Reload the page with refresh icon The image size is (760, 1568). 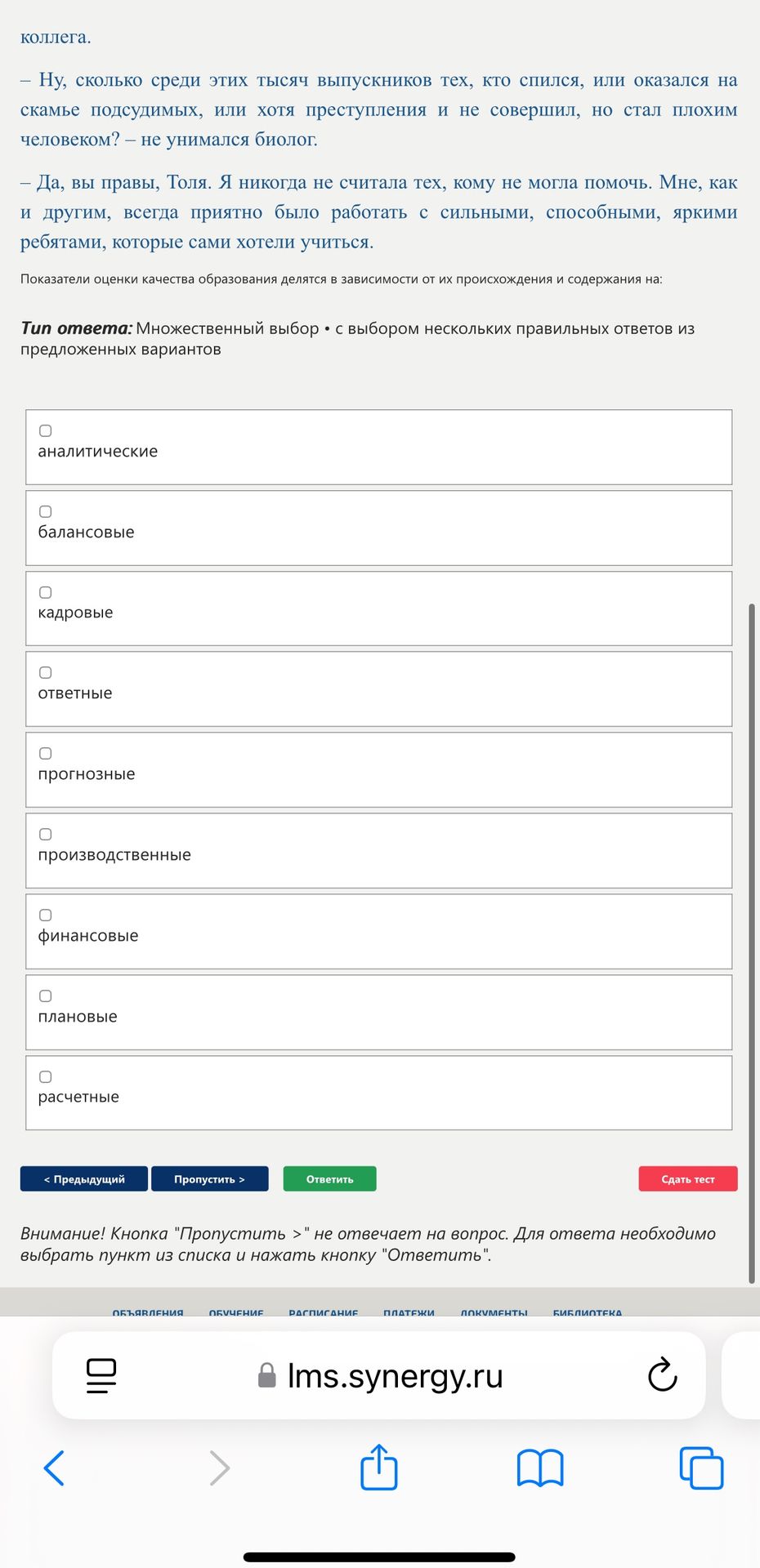662,1375
